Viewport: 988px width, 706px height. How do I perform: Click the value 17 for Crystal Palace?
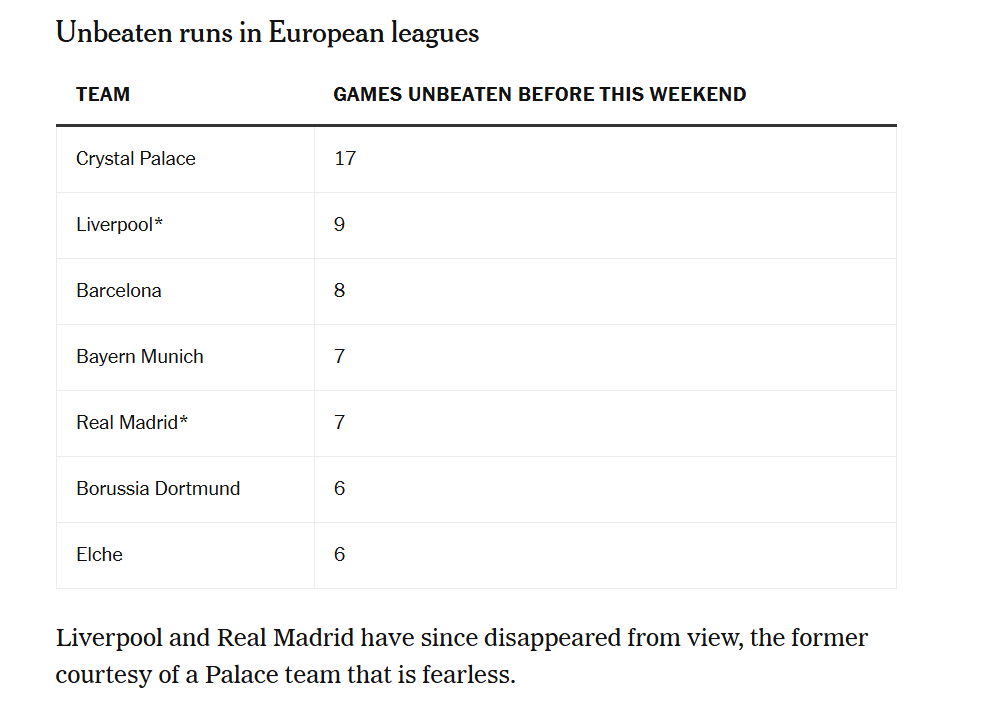click(x=345, y=158)
